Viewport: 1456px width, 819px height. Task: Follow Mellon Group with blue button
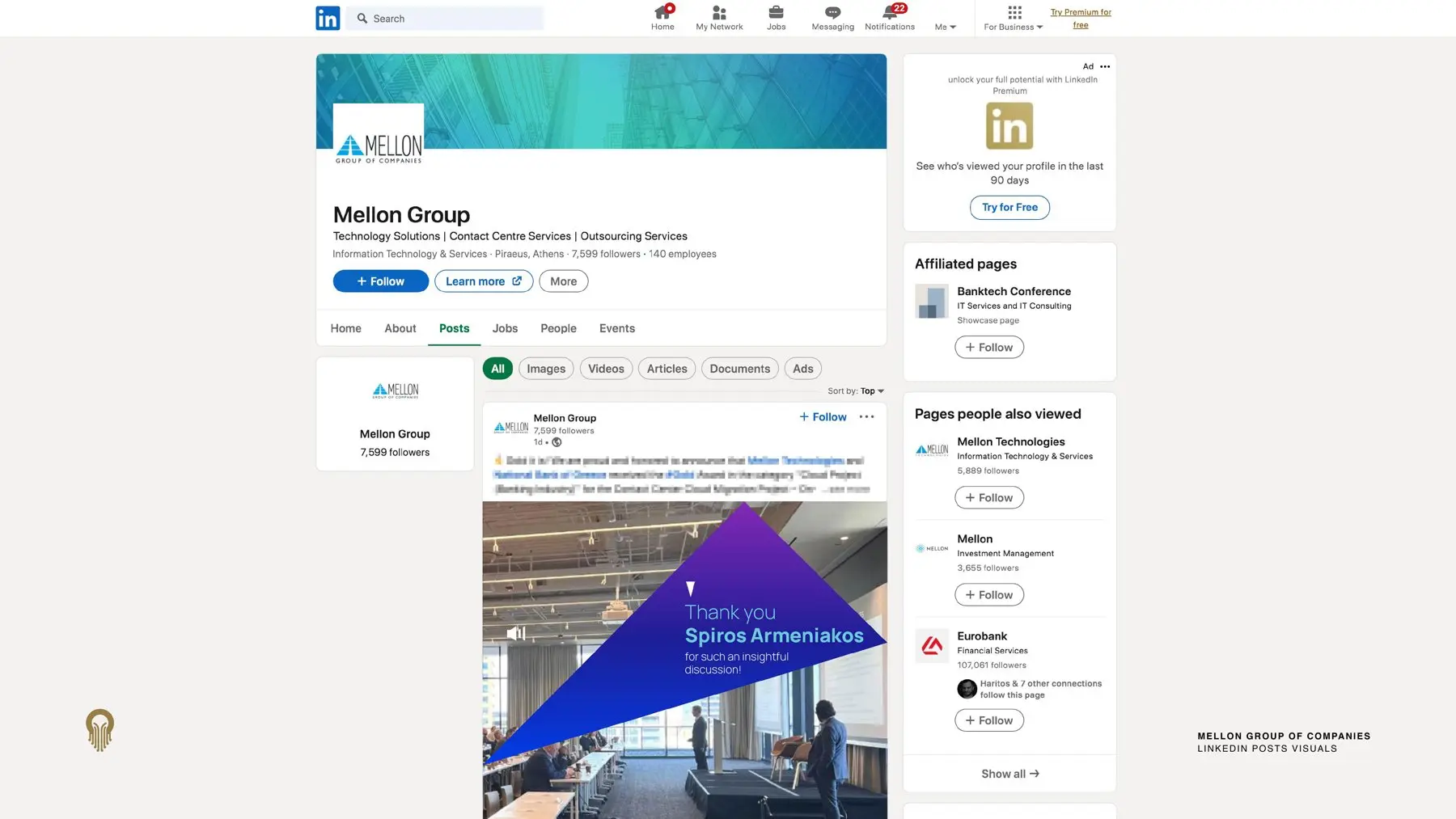click(380, 281)
